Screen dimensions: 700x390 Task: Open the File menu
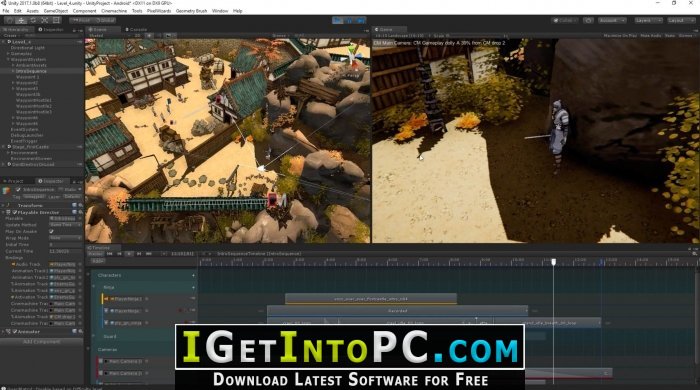[x=6, y=11]
